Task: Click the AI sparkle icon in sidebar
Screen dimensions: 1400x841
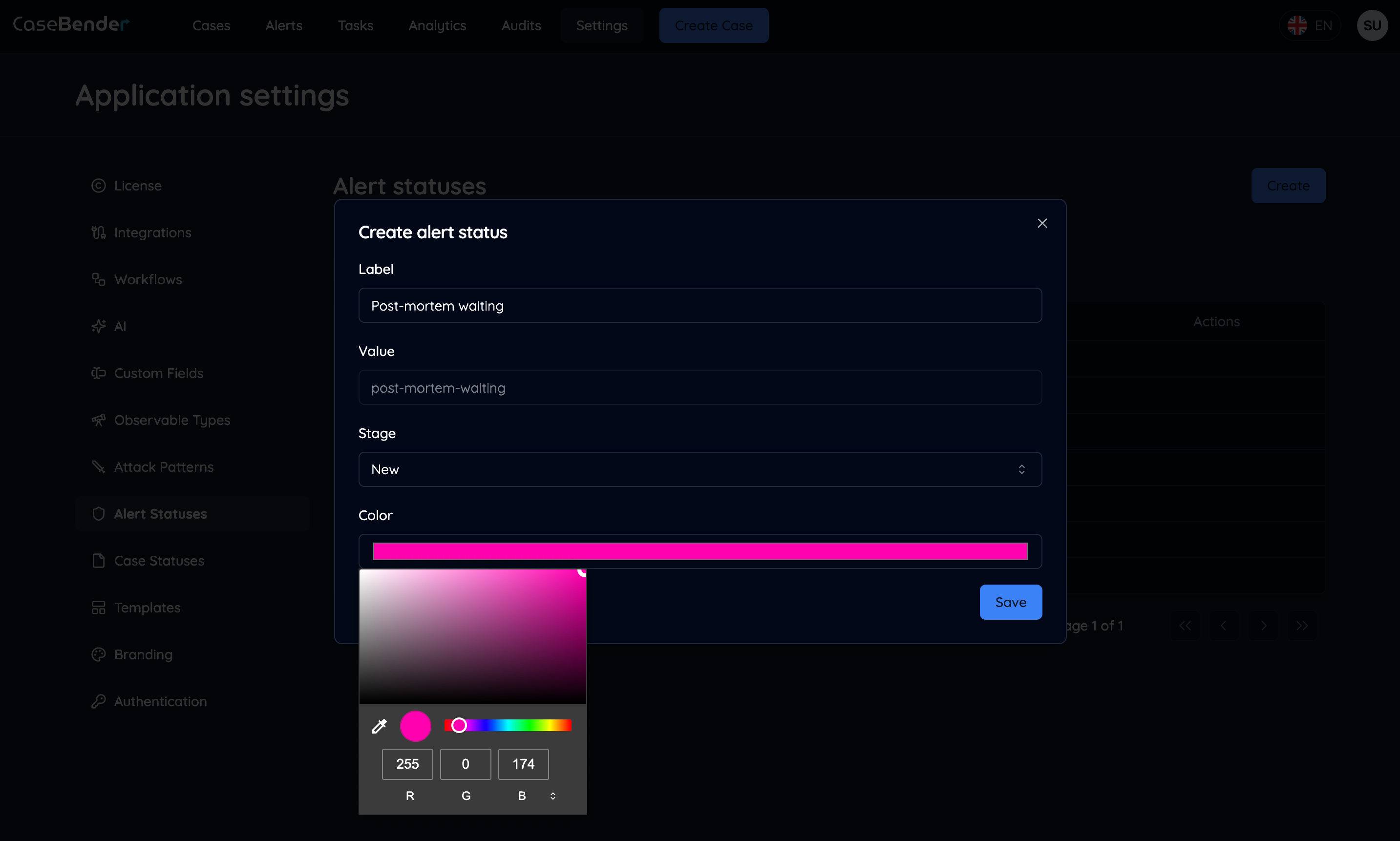Action: click(x=99, y=326)
